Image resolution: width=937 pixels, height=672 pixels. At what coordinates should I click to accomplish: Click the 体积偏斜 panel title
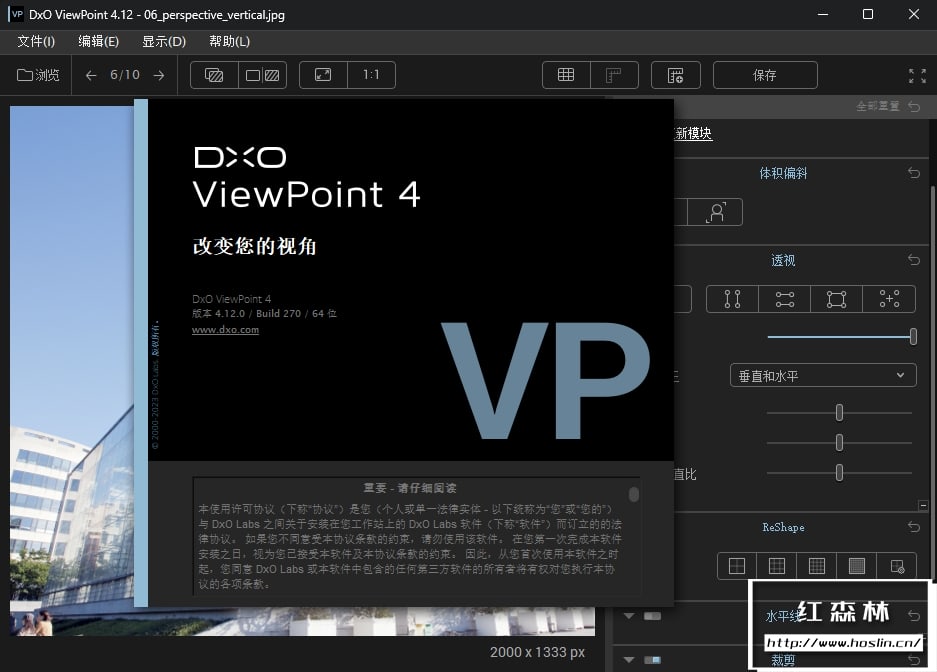(783, 173)
